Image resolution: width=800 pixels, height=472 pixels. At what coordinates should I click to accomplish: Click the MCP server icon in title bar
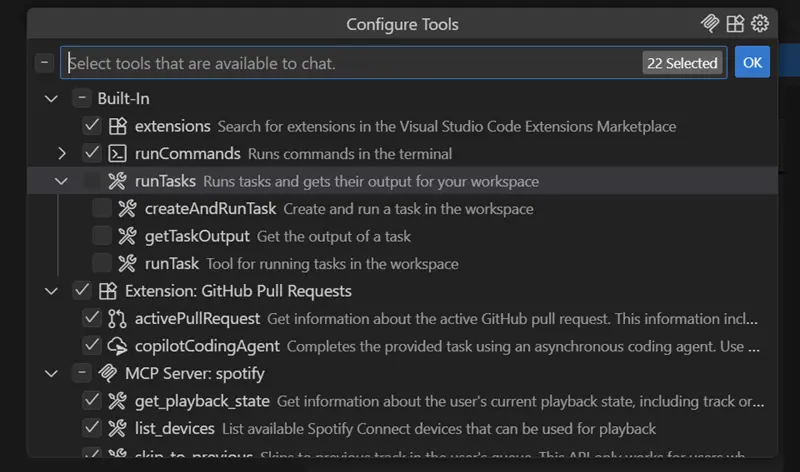710,23
